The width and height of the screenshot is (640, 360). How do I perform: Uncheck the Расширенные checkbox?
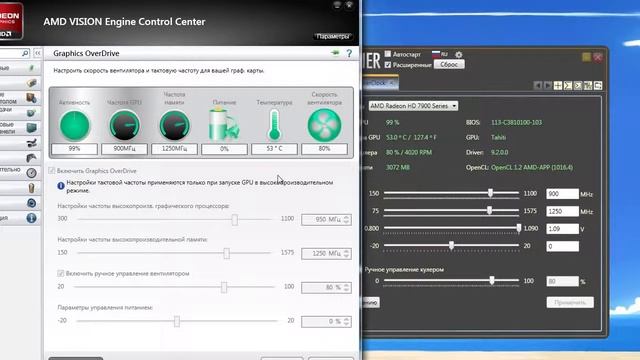click(388, 64)
